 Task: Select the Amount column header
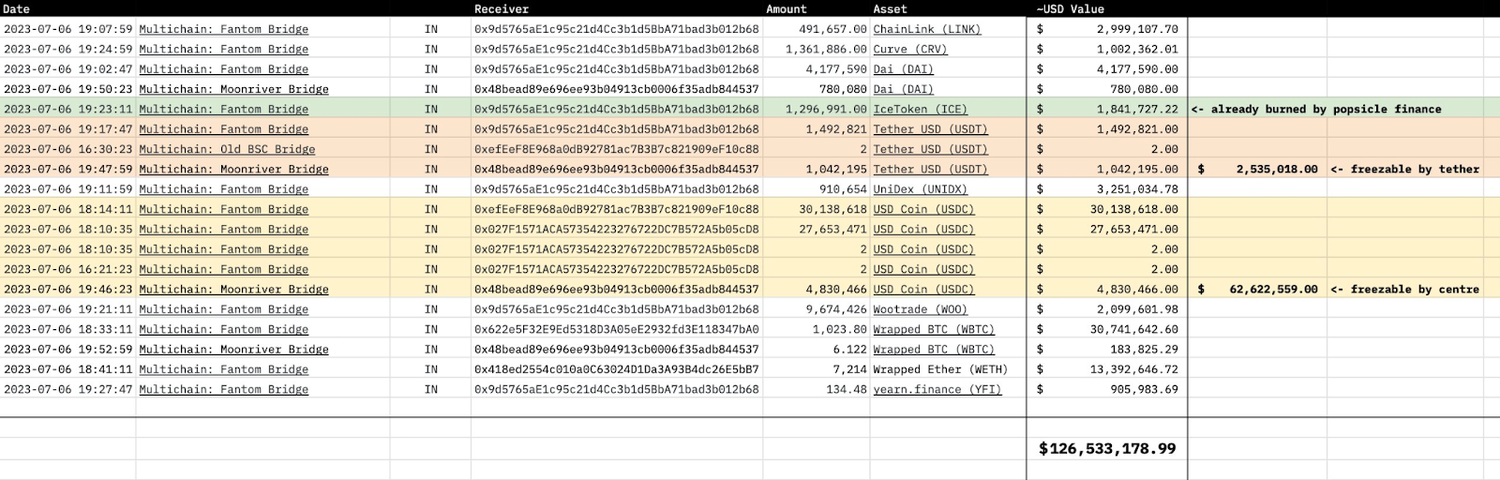[786, 8]
